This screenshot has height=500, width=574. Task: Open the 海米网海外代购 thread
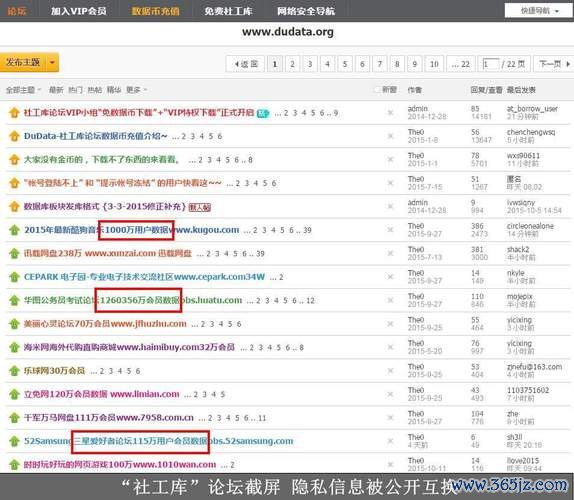coord(129,347)
